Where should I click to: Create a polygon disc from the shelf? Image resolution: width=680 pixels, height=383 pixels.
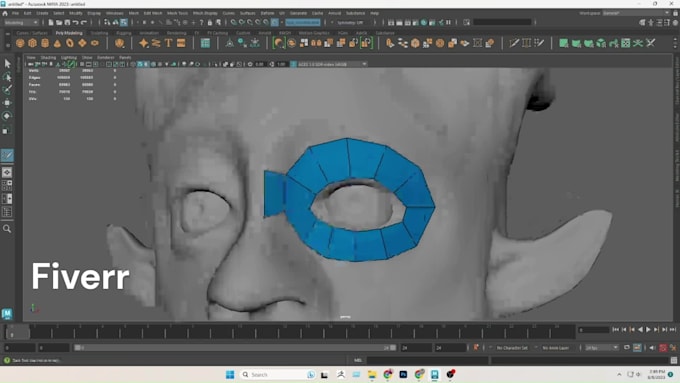pos(95,43)
